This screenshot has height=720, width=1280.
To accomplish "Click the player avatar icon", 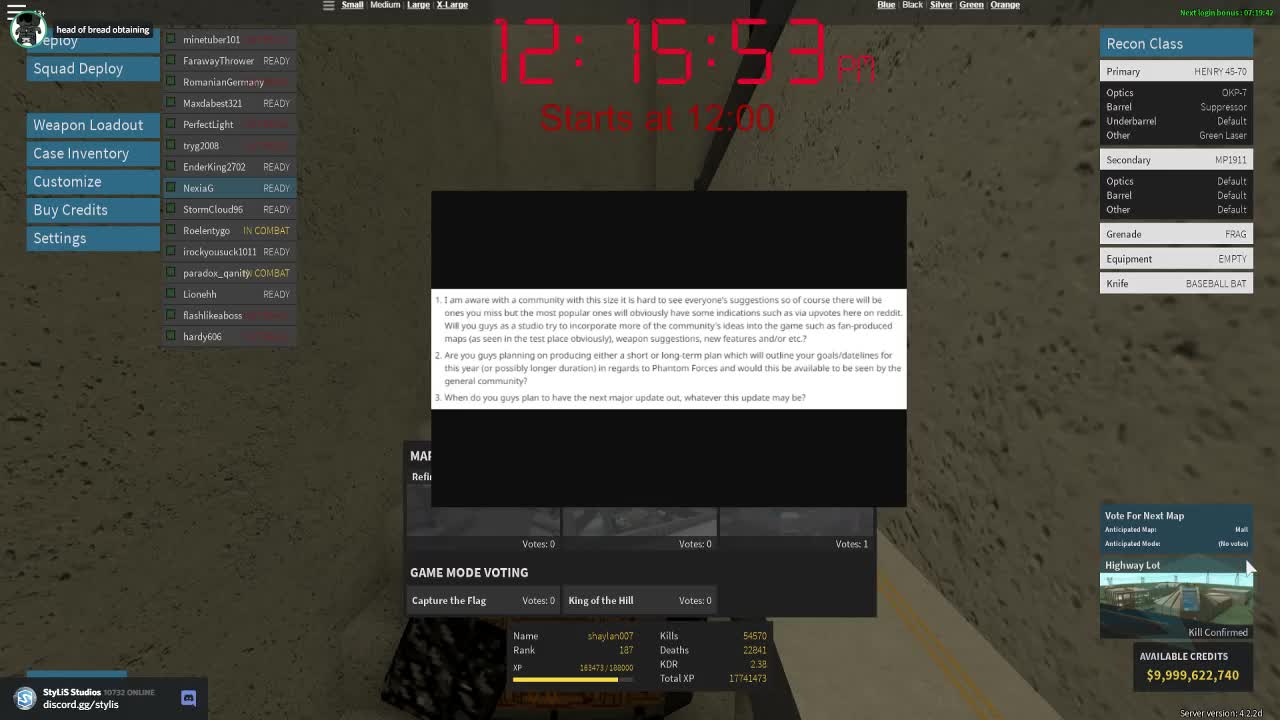I will (28, 30).
